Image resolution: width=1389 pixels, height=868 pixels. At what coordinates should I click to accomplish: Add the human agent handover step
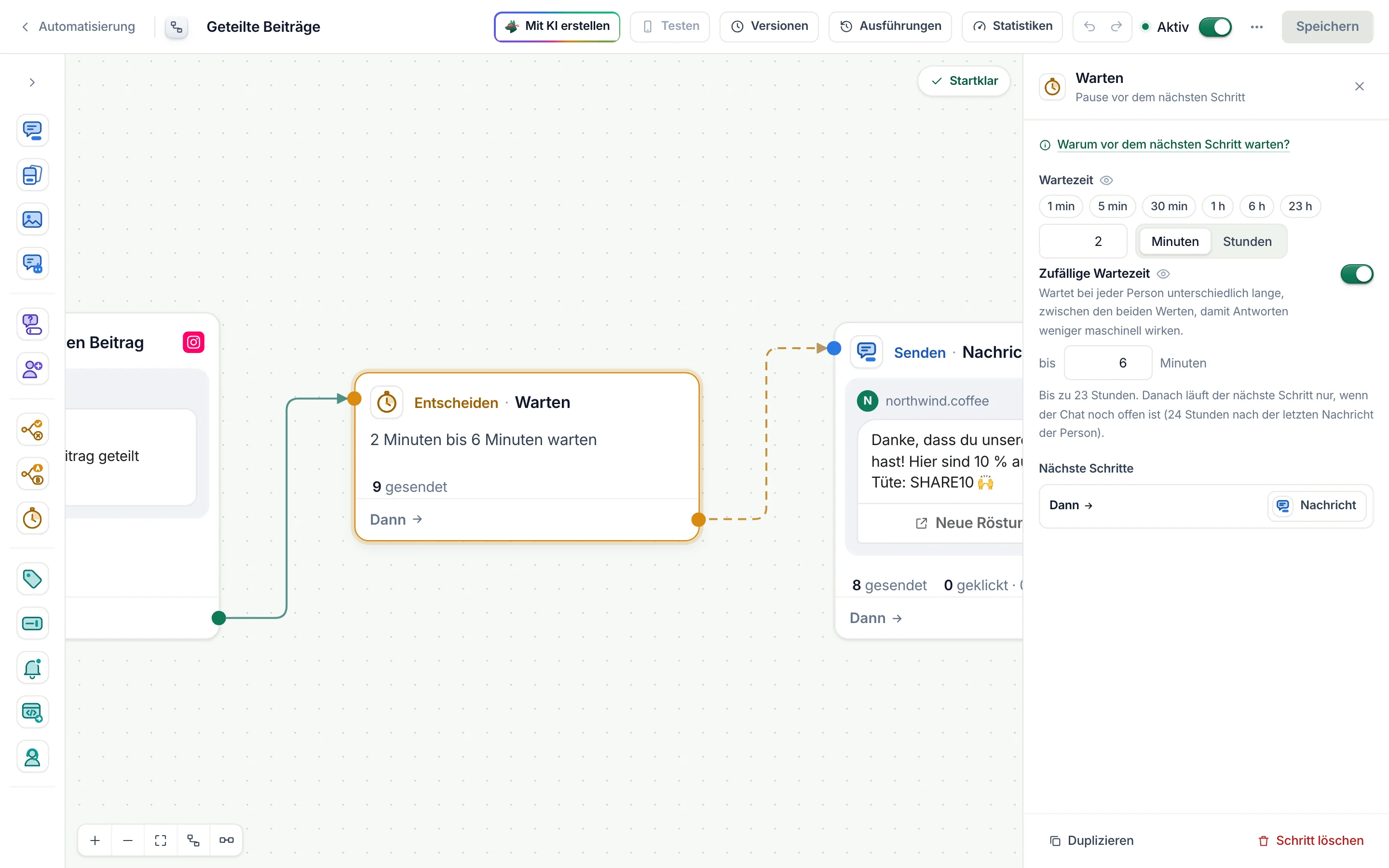tap(32, 757)
